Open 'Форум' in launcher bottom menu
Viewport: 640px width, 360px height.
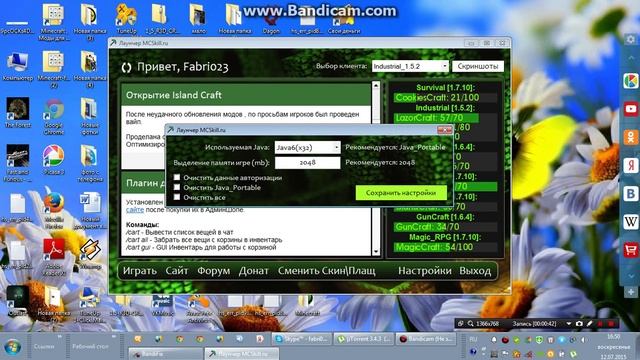[213, 271]
